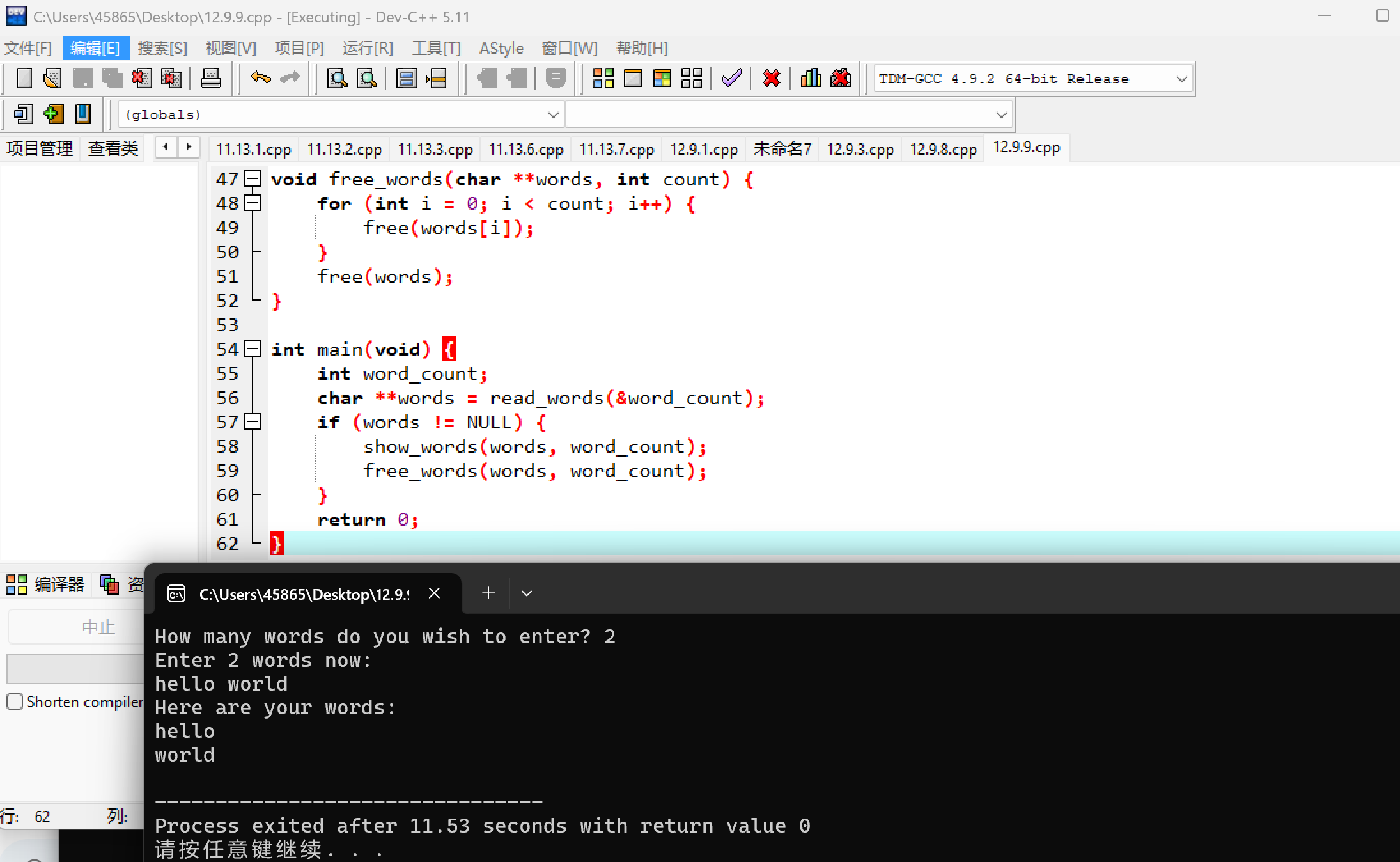This screenshot has height=862, width=1400.
Task: Expand the (globals) scope dropdown
Action: (553, 115)
